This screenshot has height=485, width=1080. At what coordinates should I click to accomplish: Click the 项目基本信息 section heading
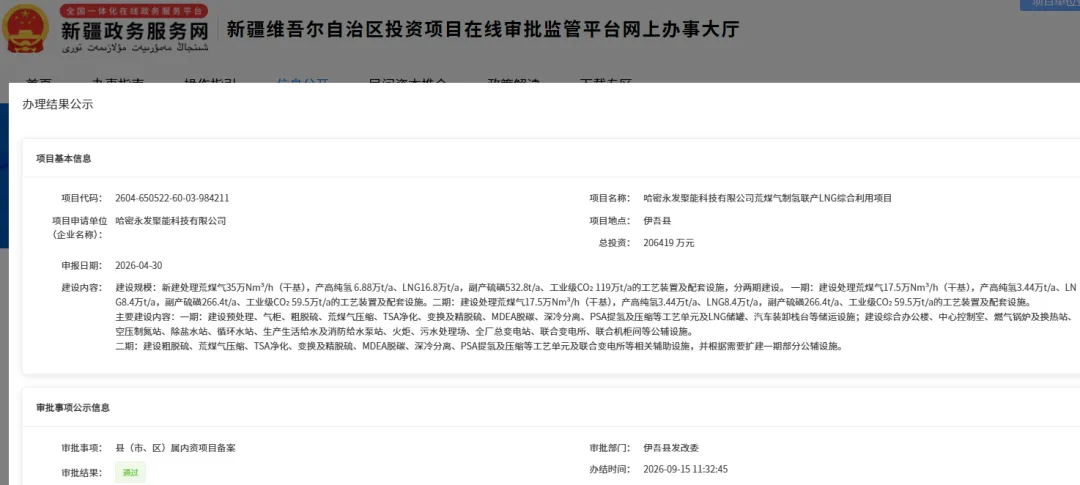(x=64, y=158)
